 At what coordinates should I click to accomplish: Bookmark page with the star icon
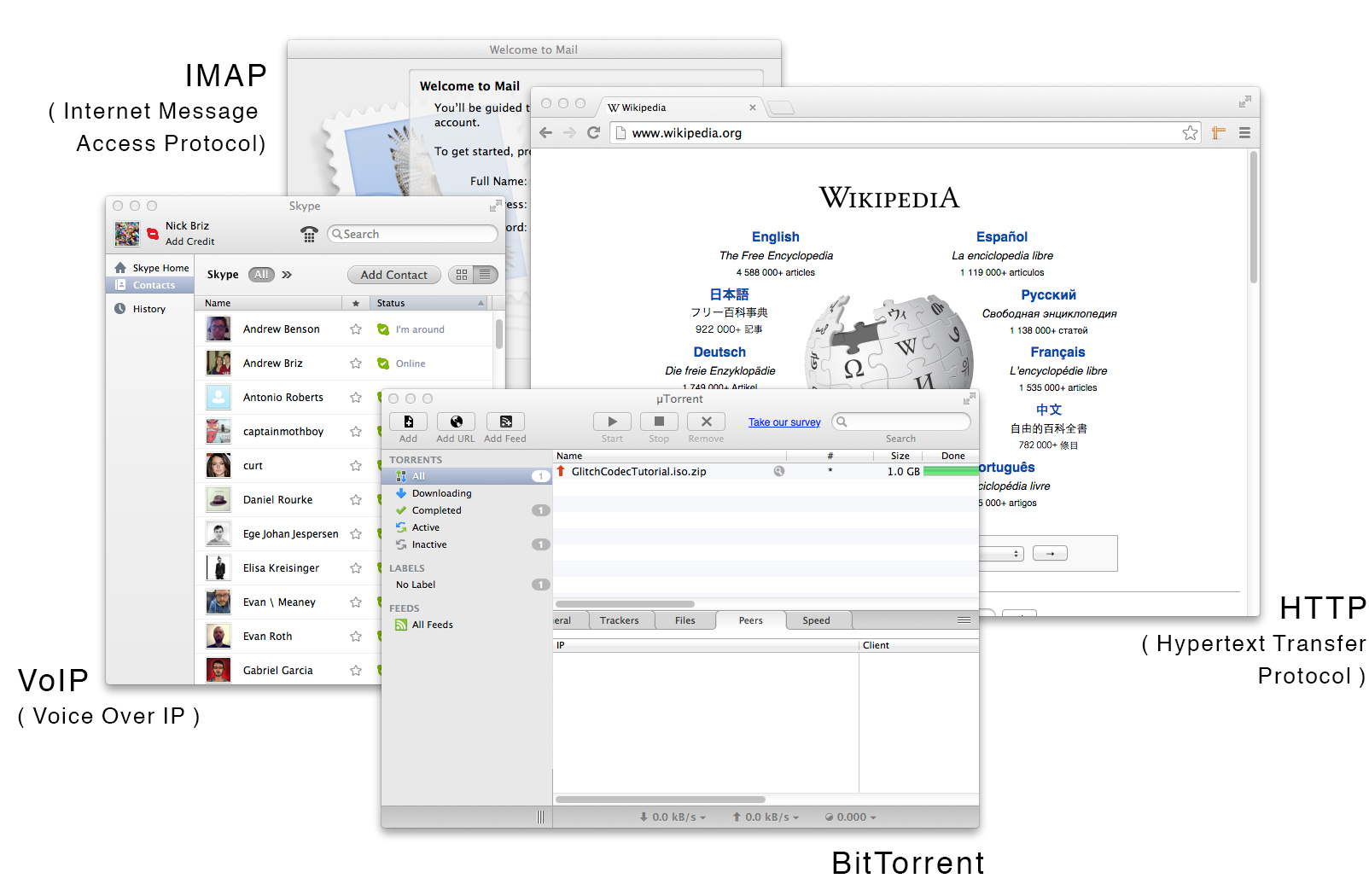click(1190, 132)
